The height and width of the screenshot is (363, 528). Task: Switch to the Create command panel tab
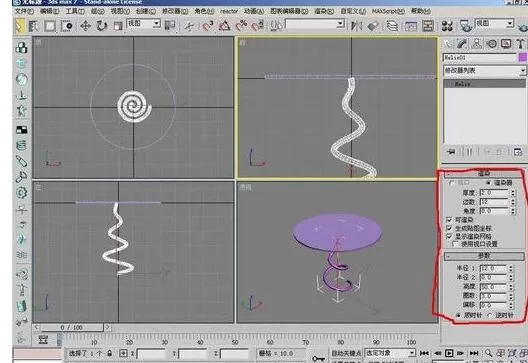[448, 44]
